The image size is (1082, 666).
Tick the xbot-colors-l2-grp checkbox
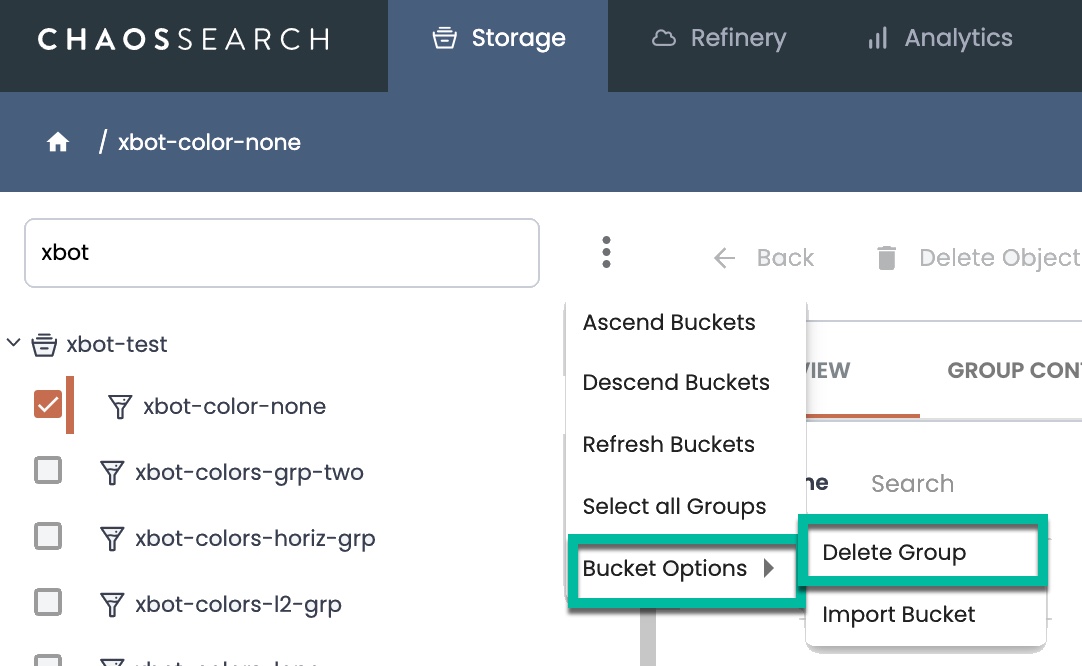[x=48, y=602]
